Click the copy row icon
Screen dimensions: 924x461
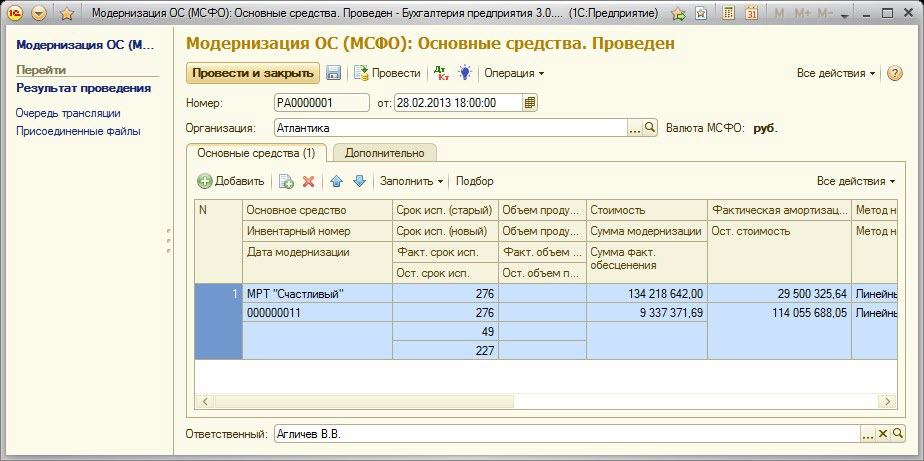click(x=286, y=181)
